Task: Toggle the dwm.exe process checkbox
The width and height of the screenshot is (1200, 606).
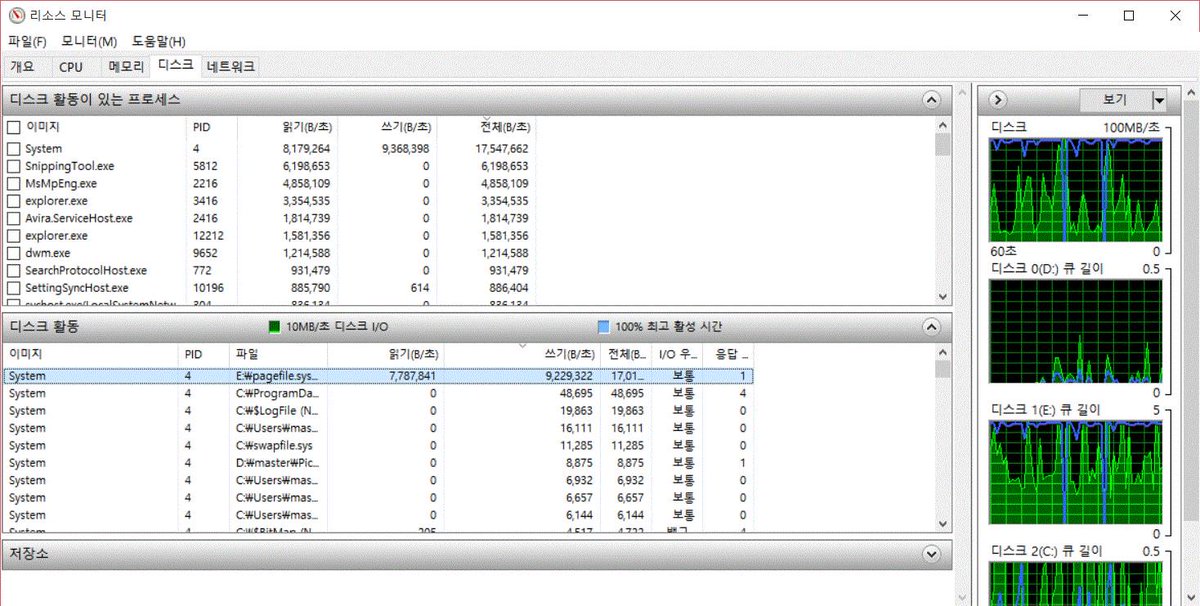Action: (14, 253)
